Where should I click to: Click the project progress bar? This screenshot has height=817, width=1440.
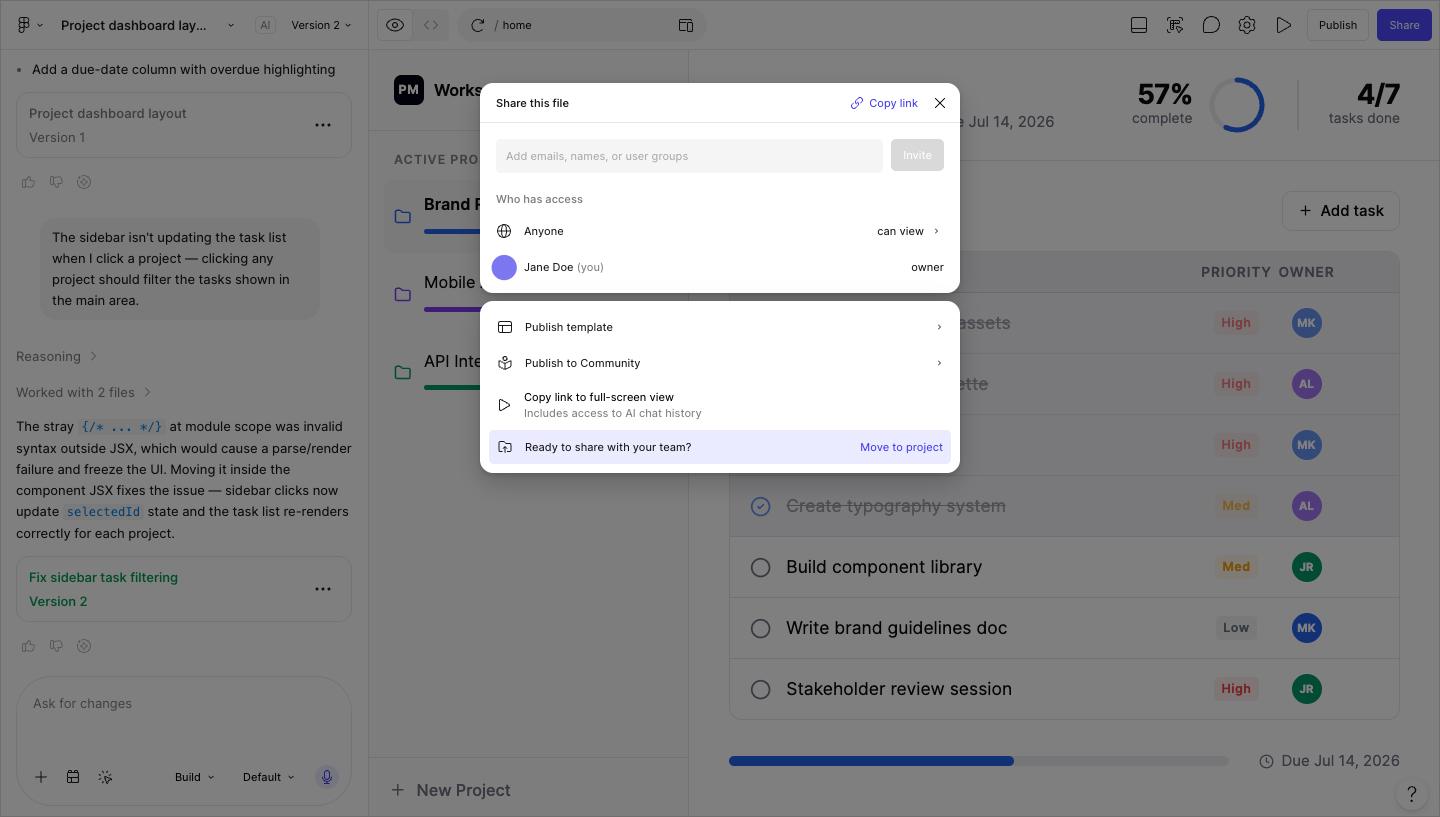pyautogui.click(x=979, y=761)
